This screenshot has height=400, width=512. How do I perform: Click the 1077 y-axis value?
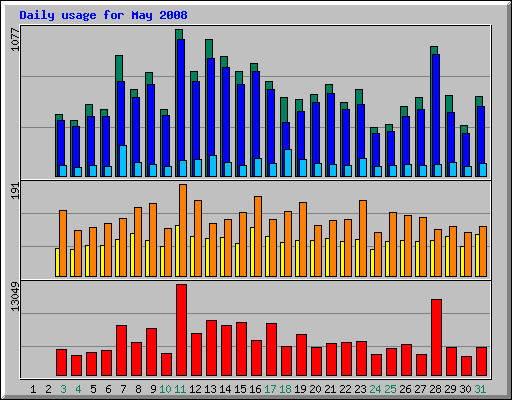pos(15,40)
